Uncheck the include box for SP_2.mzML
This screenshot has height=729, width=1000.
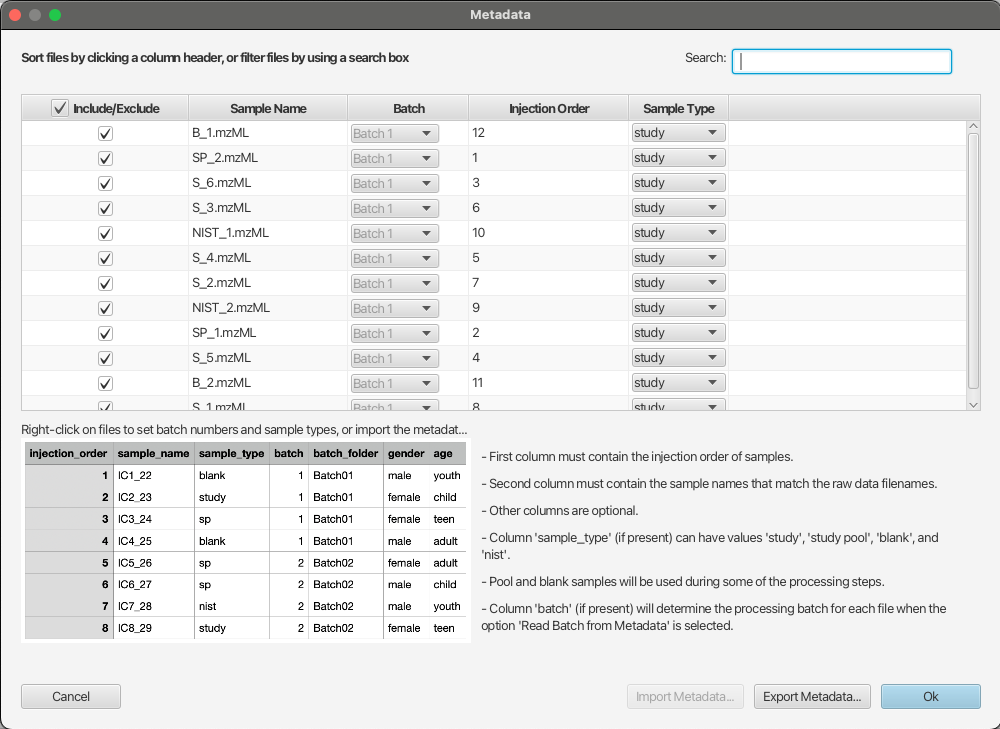(105, 158)
